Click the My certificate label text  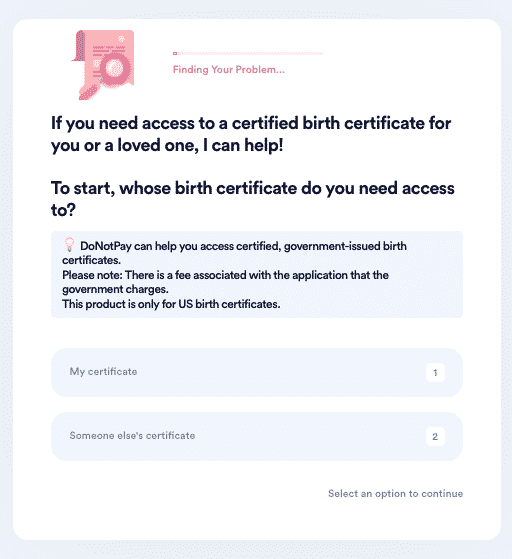(103, 371)
